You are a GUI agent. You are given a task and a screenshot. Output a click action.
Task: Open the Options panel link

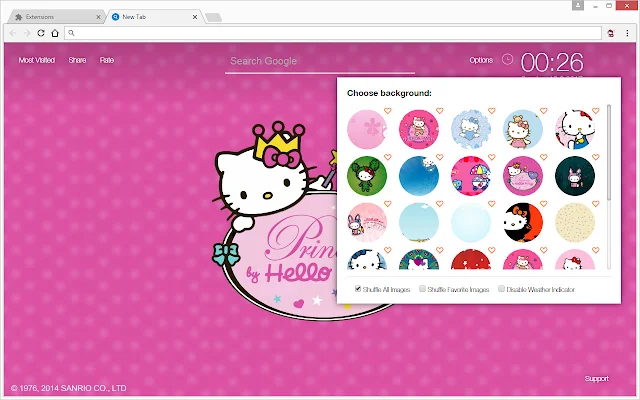point(481,60)
